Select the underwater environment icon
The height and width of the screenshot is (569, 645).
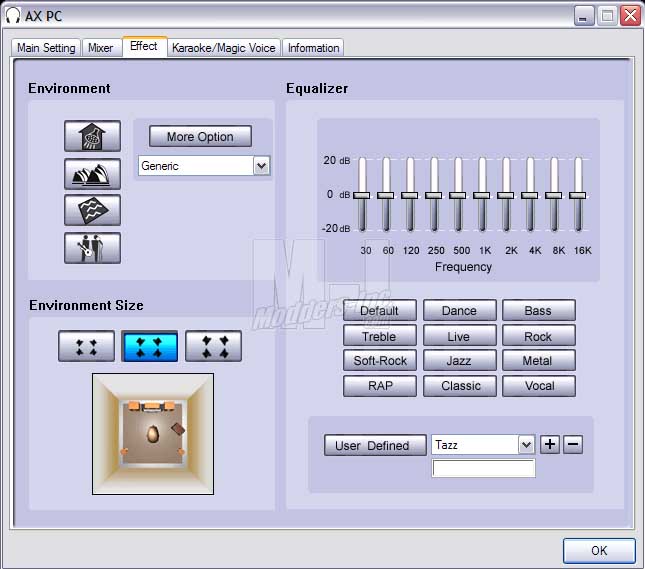92,210
